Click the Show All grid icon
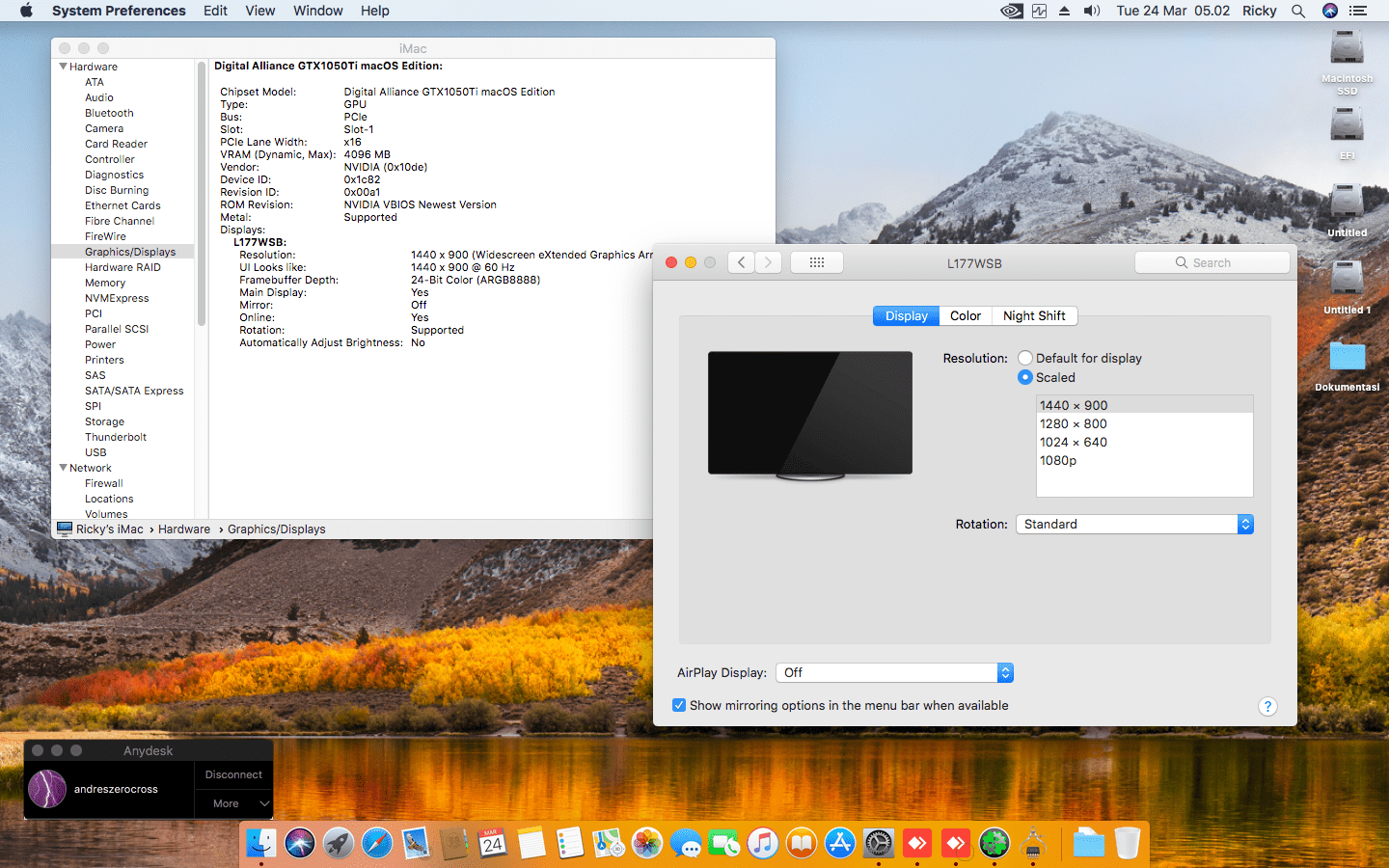 tap(816, 262)
